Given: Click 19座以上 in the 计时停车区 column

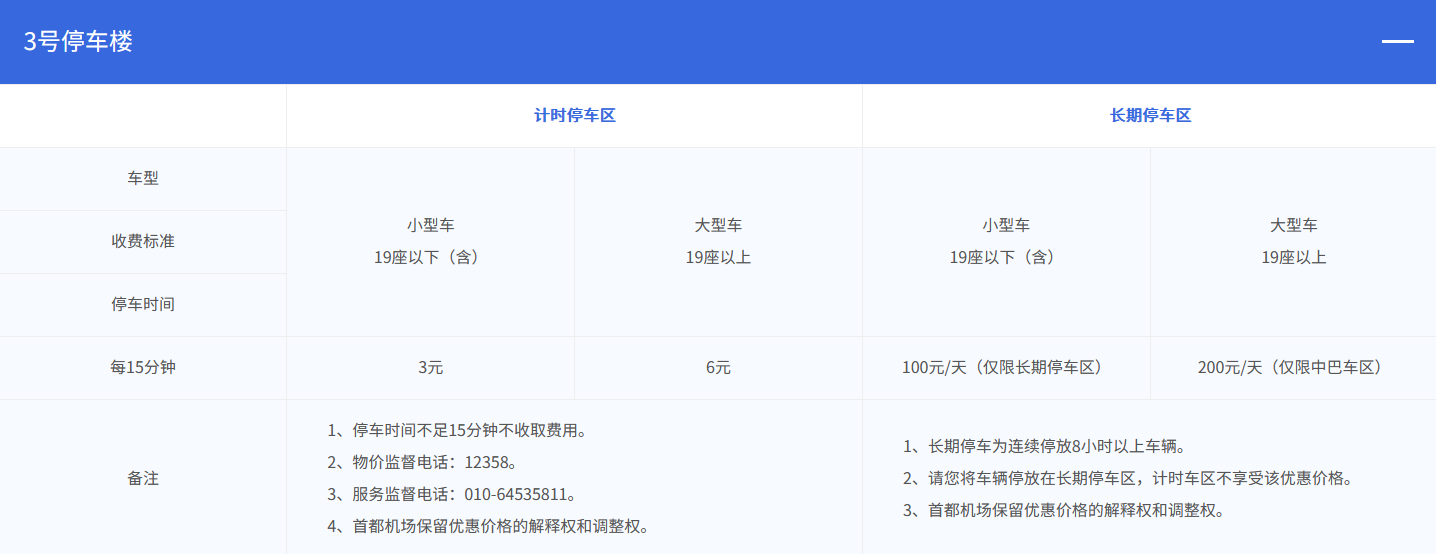Looking at the screenshot, I should coord(718,258).
